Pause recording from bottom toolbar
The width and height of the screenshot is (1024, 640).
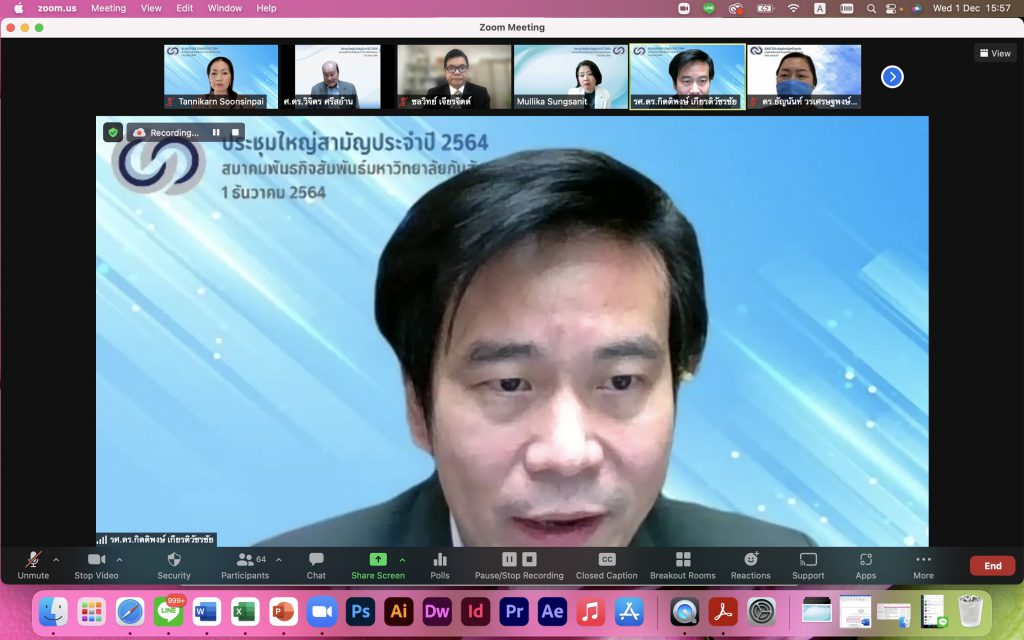509,559
